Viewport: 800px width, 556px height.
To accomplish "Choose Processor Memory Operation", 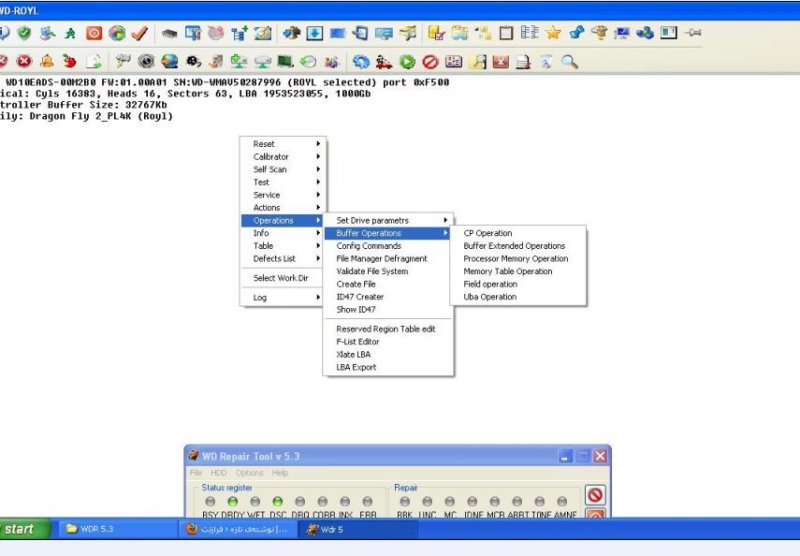I will (x=518, y=259).
